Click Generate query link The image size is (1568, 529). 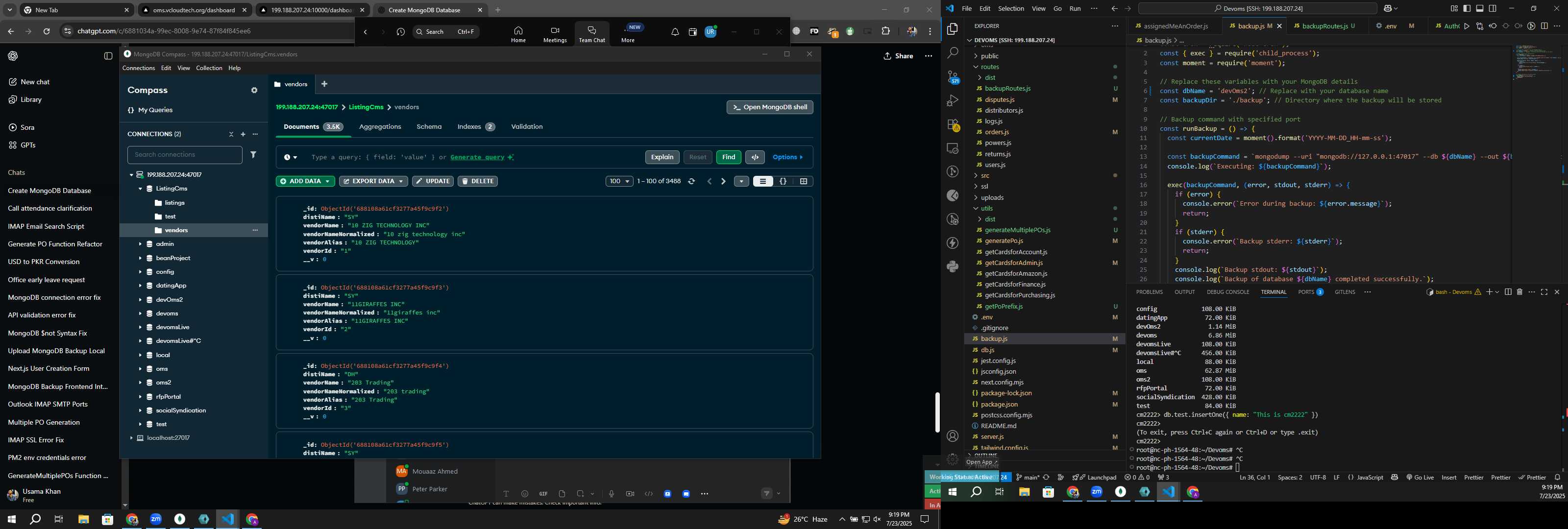pos(477,157)
